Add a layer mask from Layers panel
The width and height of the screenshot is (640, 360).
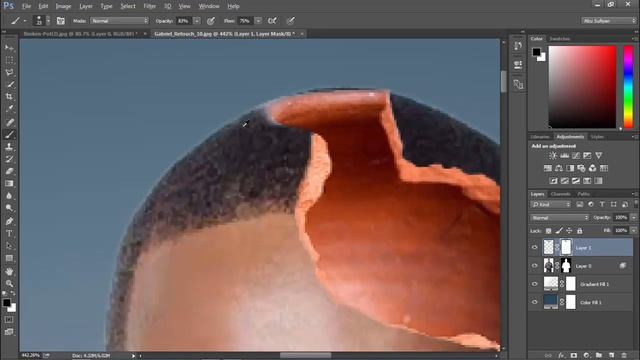[x=574, y=356]
